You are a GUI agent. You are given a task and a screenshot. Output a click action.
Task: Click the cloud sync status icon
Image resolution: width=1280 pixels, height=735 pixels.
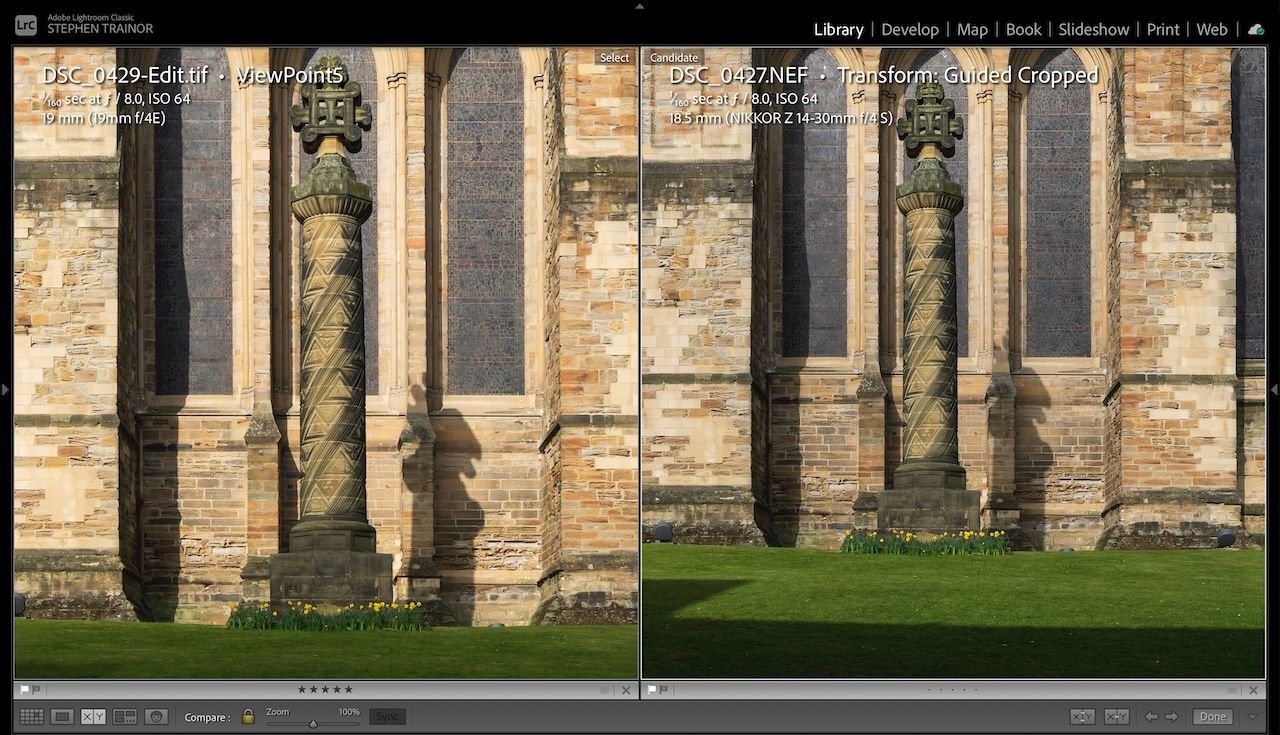(x=1256, y=29)
